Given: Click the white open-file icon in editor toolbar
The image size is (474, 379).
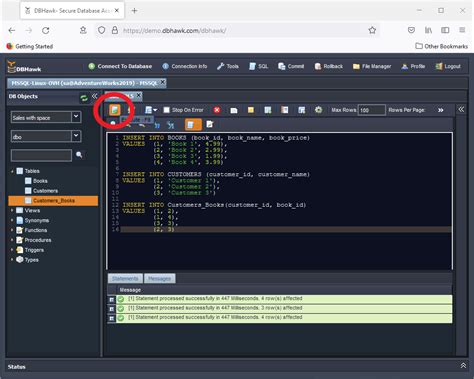Looking at the screenshot, I should (x=234, y=110).
